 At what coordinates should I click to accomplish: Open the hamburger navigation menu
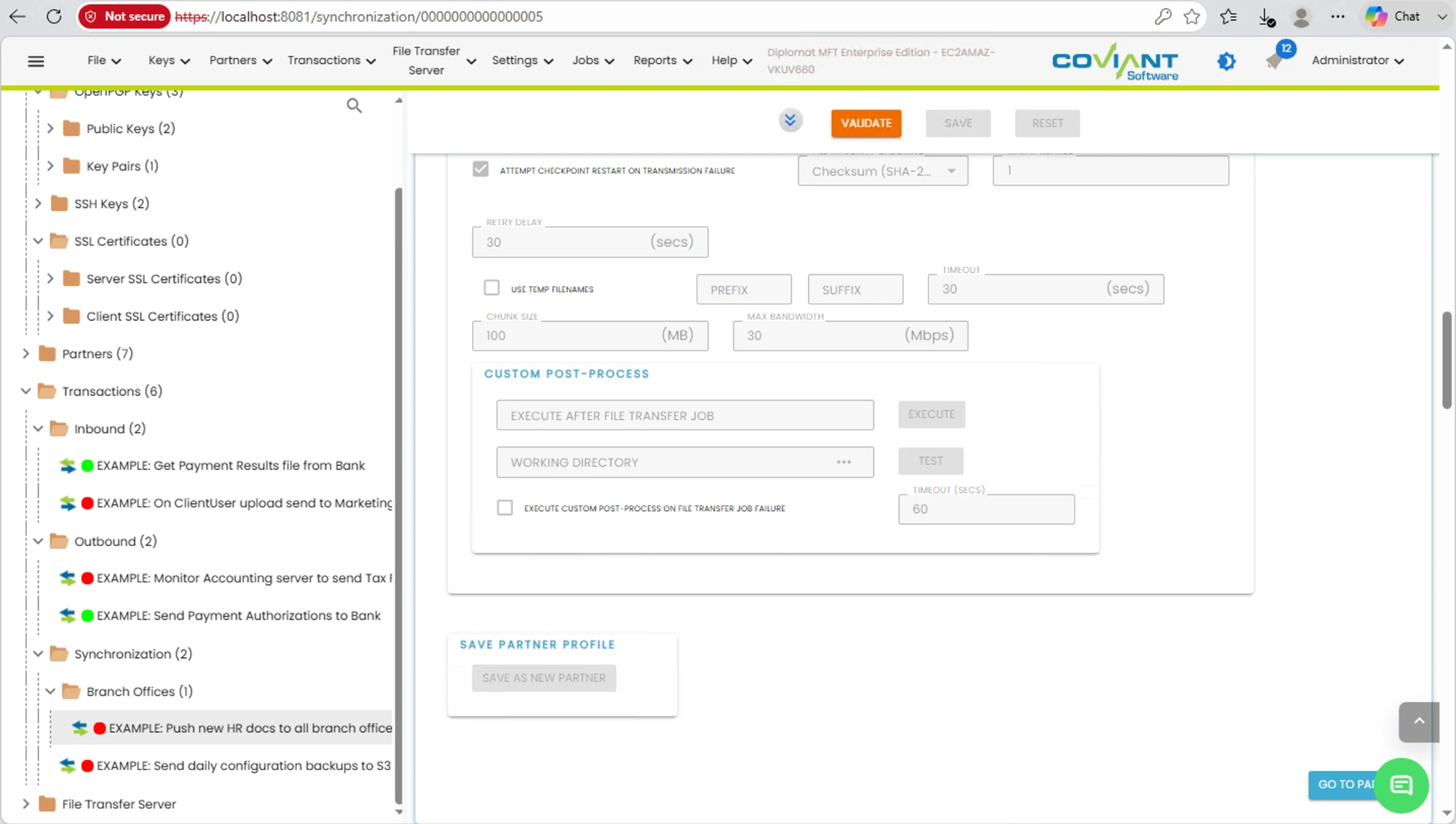(x=36, y=61)
